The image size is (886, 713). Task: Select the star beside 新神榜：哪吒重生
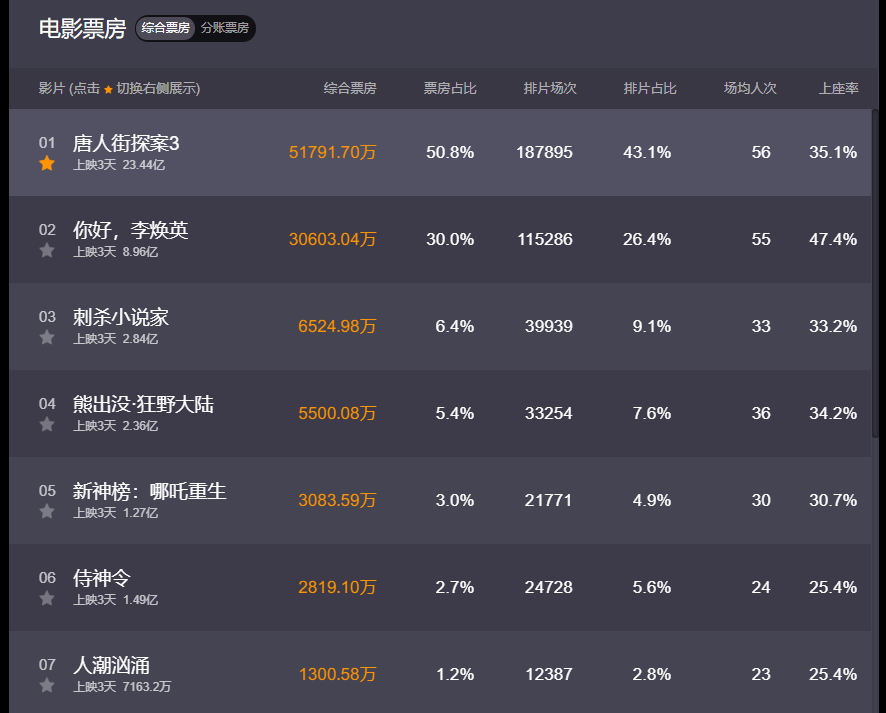pyautogui.click(x=47, y=512)
